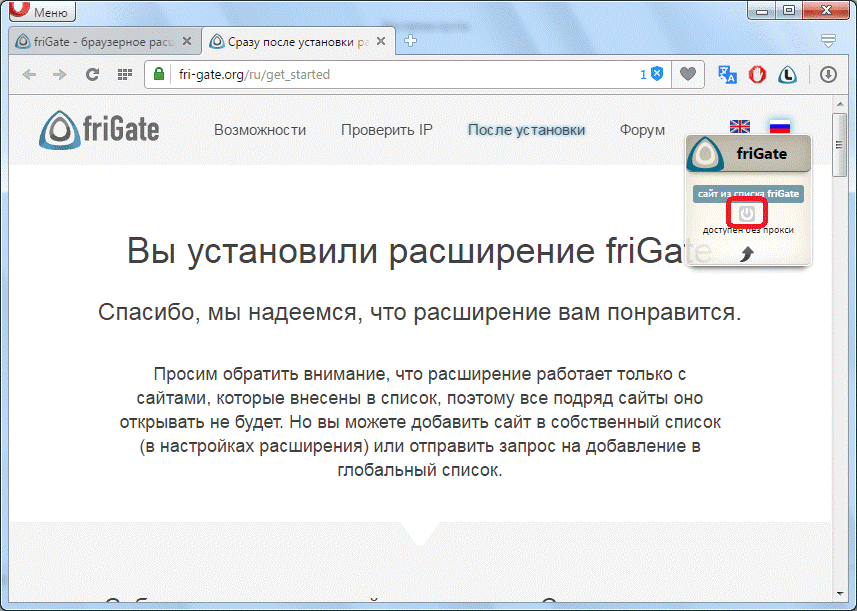This screenshot has height=611, width=857.
Task: Click the доступен без прокси status text
Action: coord(748,230)
